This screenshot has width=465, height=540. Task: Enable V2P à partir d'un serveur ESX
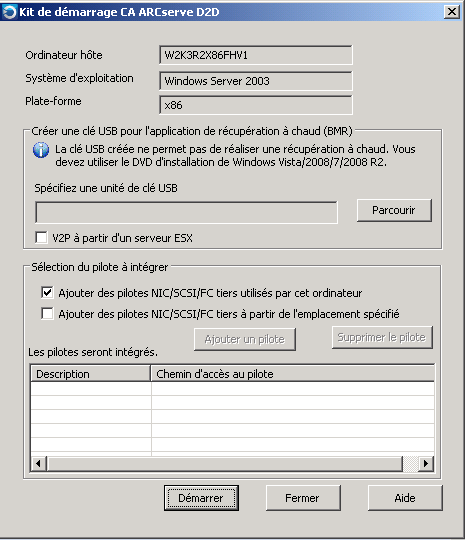coord(41,238)
